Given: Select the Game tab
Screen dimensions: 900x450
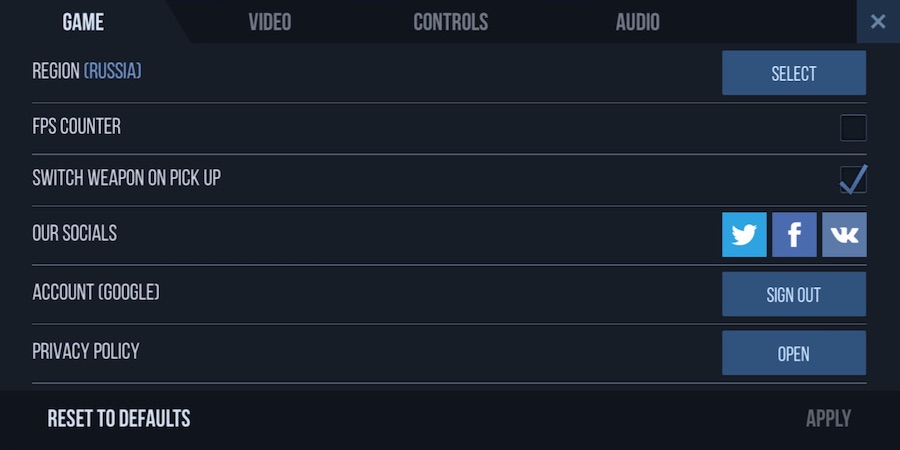Looking at the screenshot, I should [83, 22].
